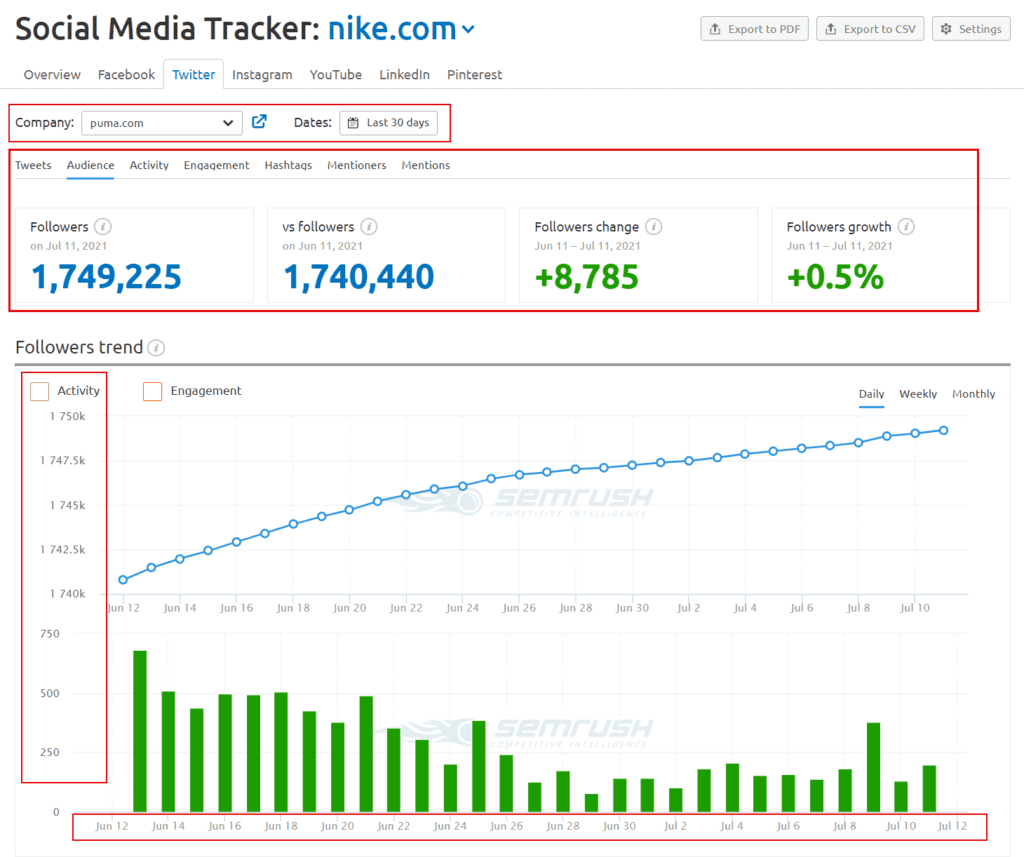
Task: Click the Export to CSV button
Action: [870, 29]
